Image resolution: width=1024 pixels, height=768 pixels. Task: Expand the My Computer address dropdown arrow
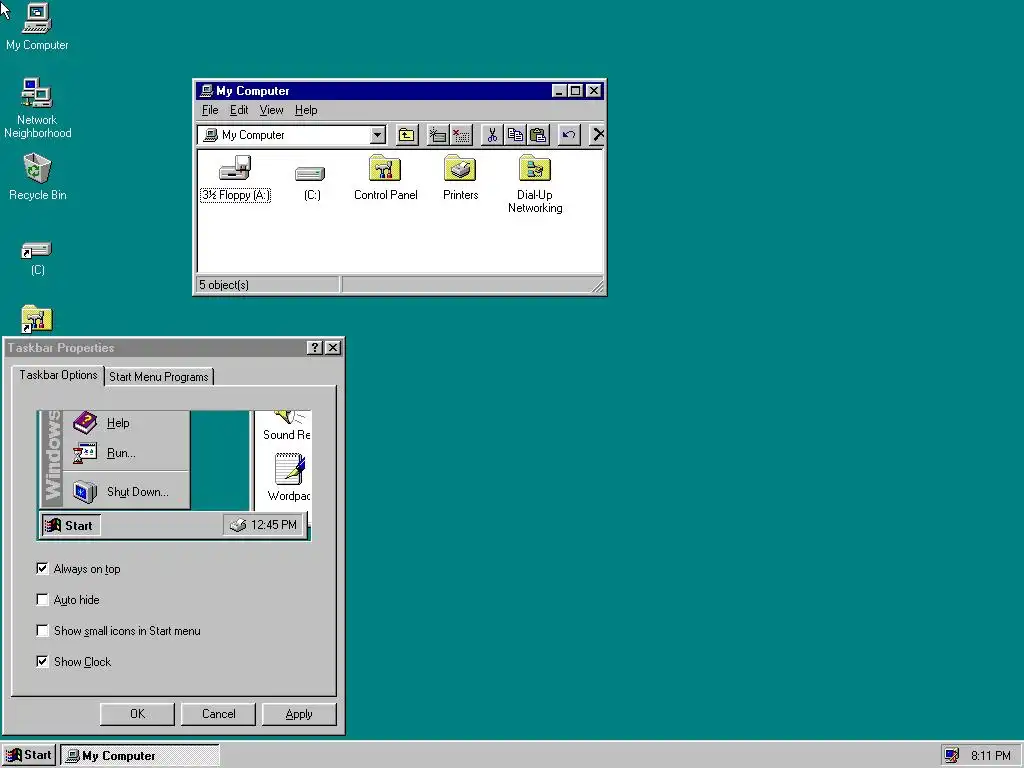(x=377, y=135)
